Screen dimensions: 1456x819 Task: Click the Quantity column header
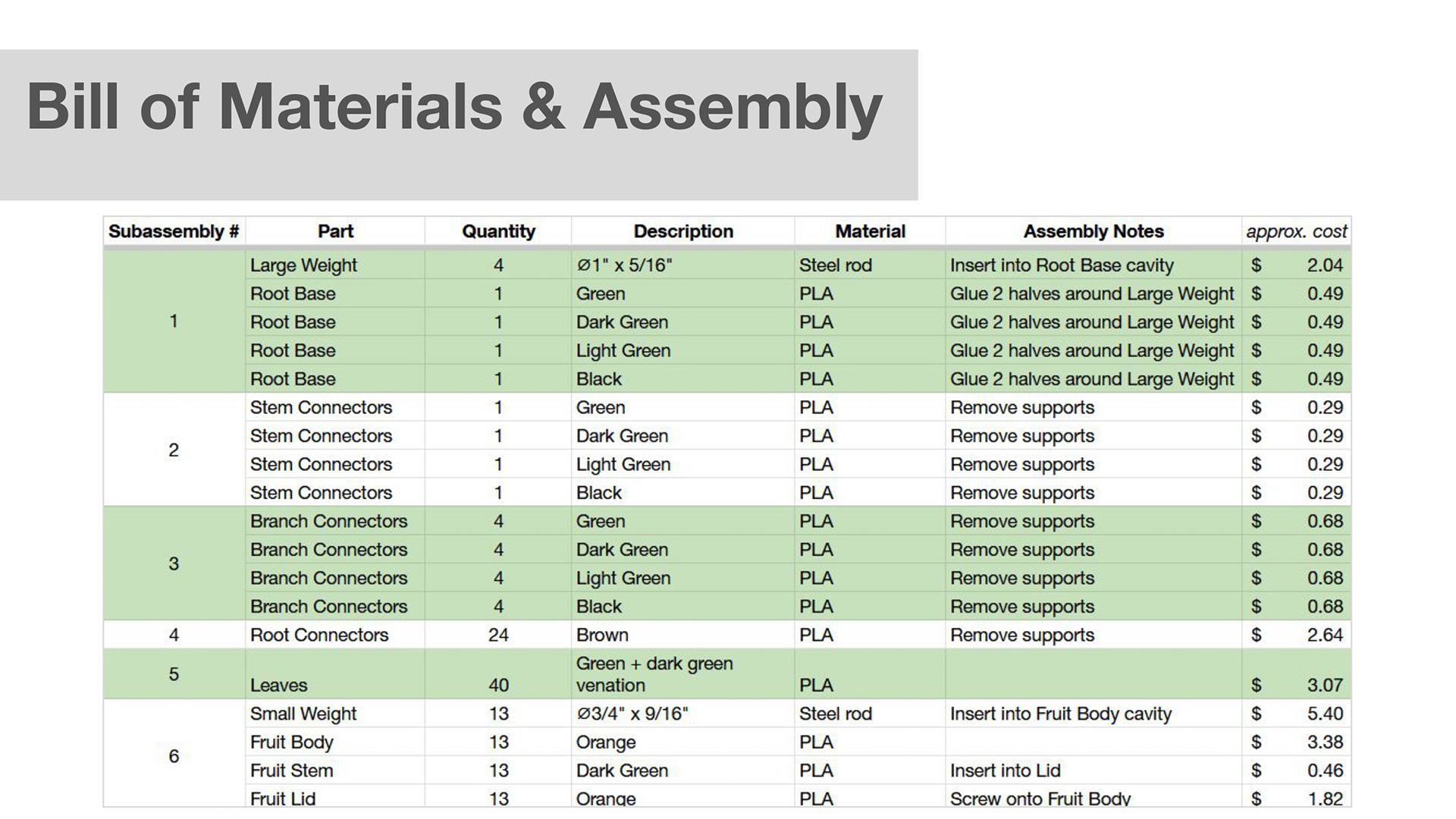coord(498,231)
